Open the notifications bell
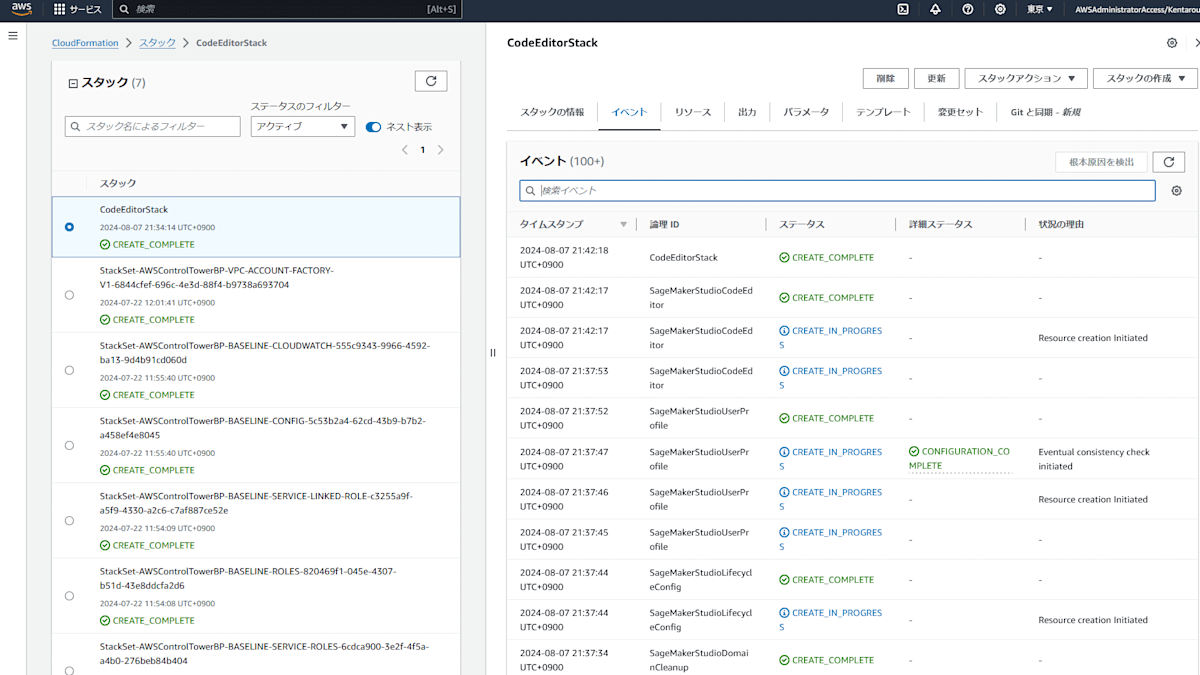This screenshot has width=1200, height=675. tap(935, 9)
